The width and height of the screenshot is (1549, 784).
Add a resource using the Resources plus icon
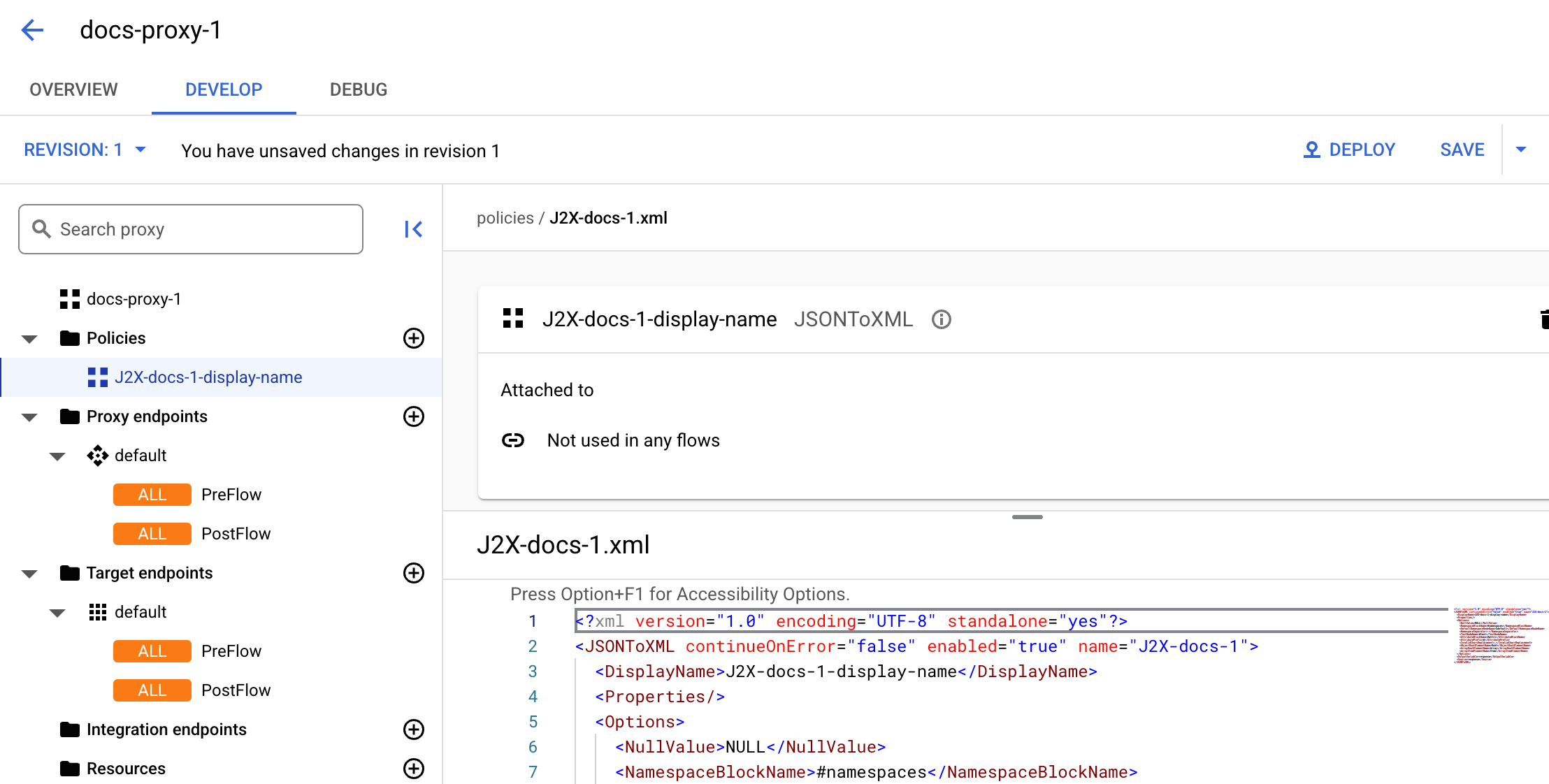(x=414, y=769)
